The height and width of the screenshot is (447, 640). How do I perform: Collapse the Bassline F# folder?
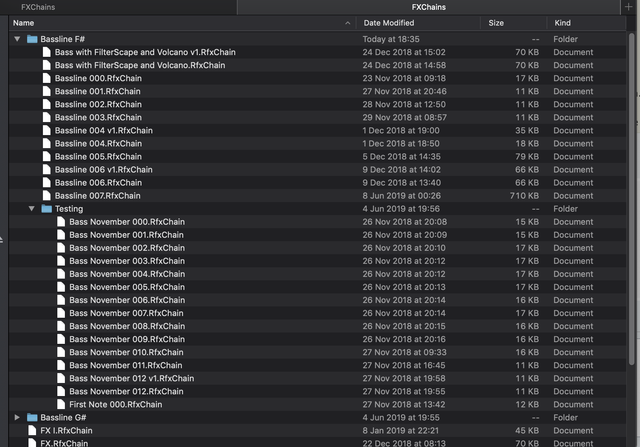pyautogui.click(x=17, y=39)
